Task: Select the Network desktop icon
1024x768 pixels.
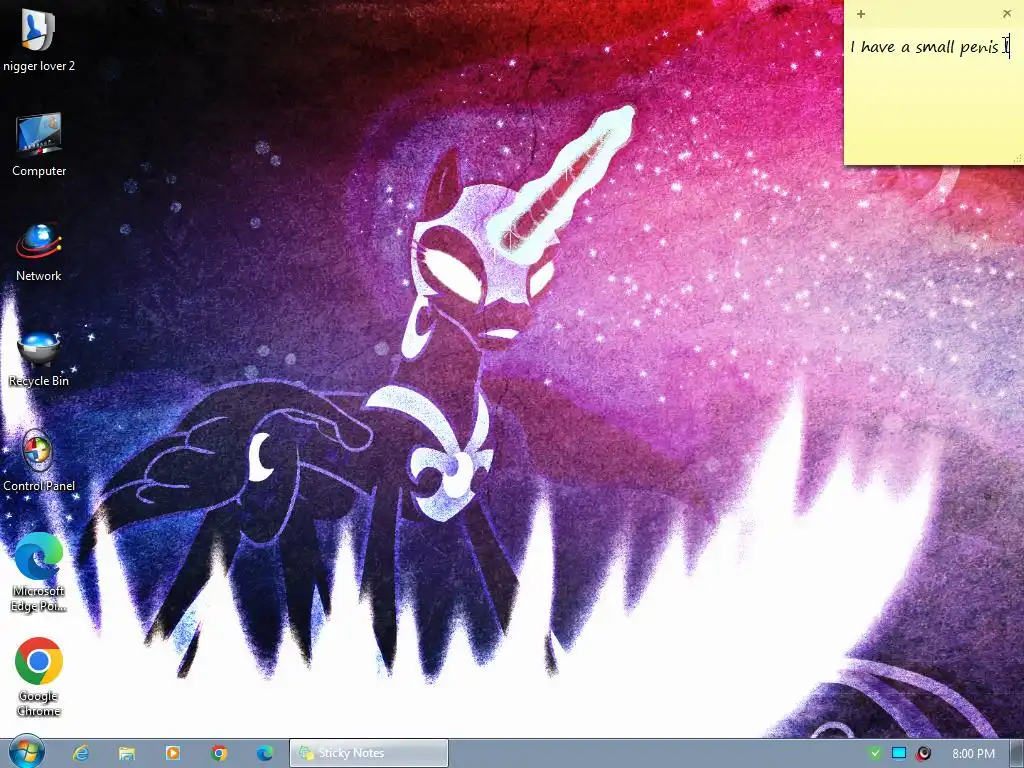Action: [x=39, y=252]
